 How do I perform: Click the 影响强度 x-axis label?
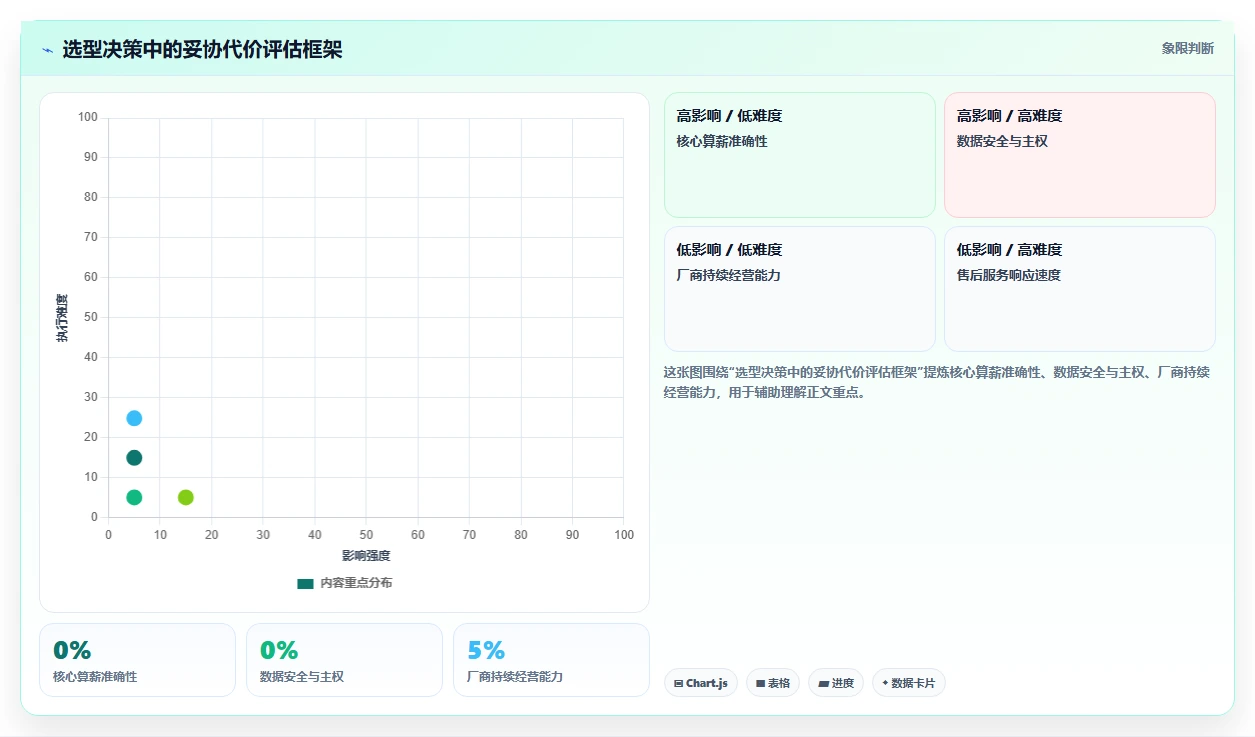click(366, 555)
